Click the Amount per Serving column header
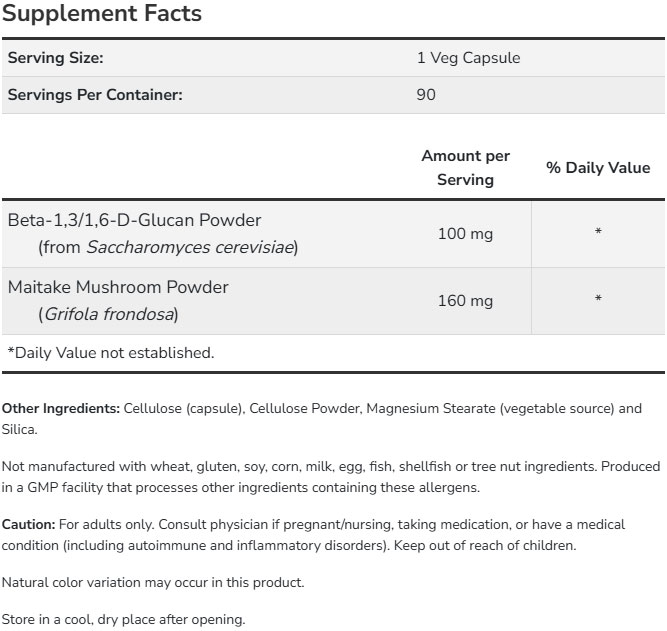This screenshot has width=667, height=631. 465,168
